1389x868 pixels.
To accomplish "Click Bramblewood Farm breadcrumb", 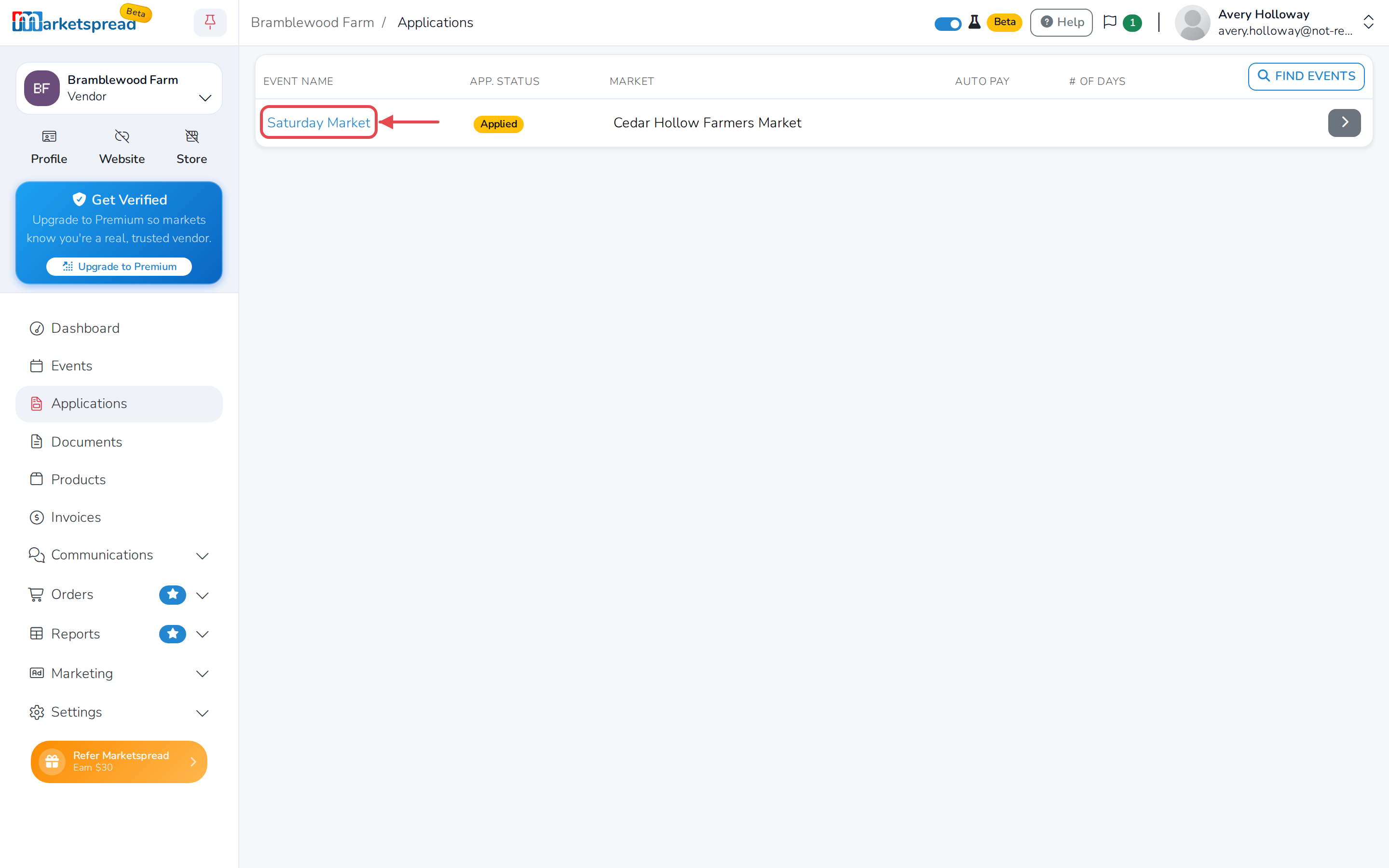I will coord(312,22).
